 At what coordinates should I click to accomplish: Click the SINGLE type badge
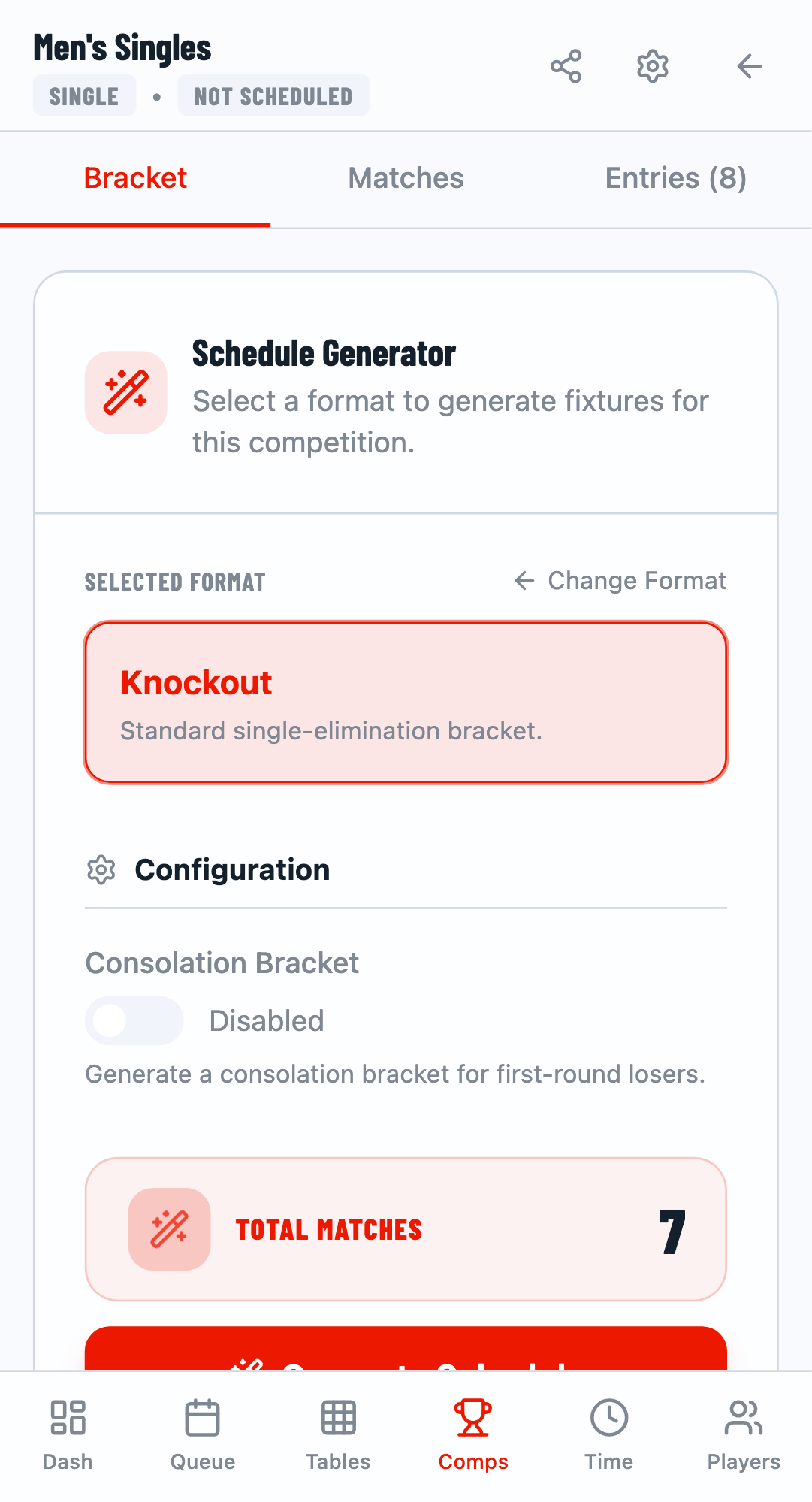[x=84, y=96]
